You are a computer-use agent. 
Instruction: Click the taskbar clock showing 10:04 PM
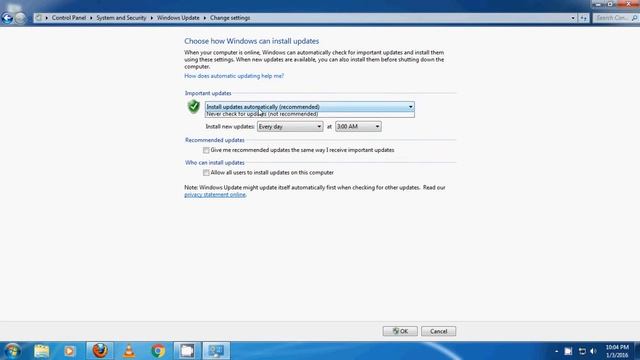[617, 351]
